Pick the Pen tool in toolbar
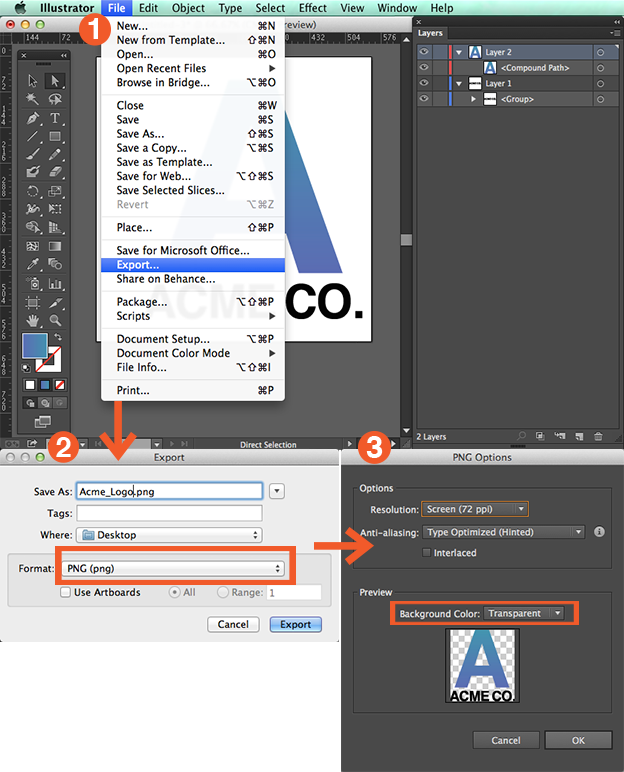Viewport: 624px width, 772px height. [x=33, y=118]
